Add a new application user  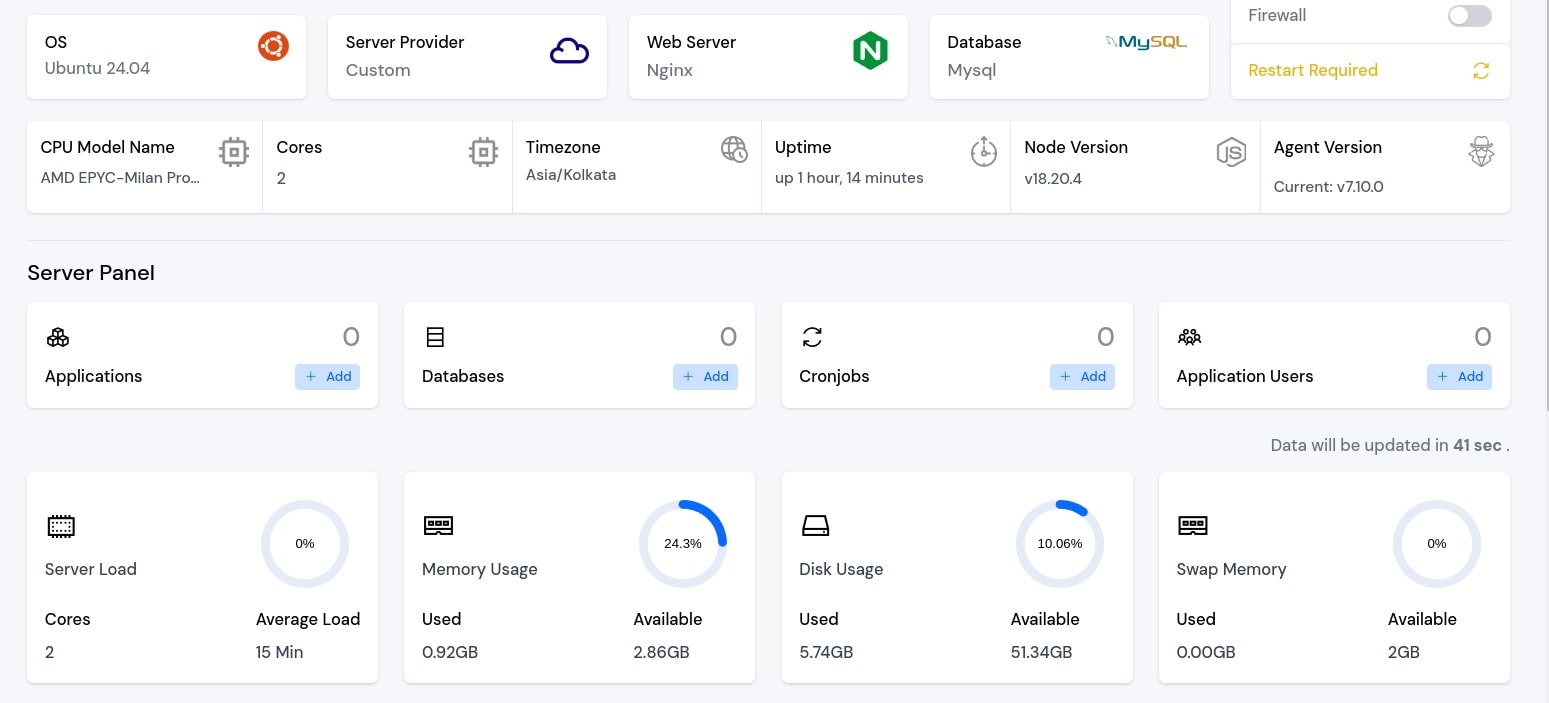pyautogui.click(x=1459, y=377)
